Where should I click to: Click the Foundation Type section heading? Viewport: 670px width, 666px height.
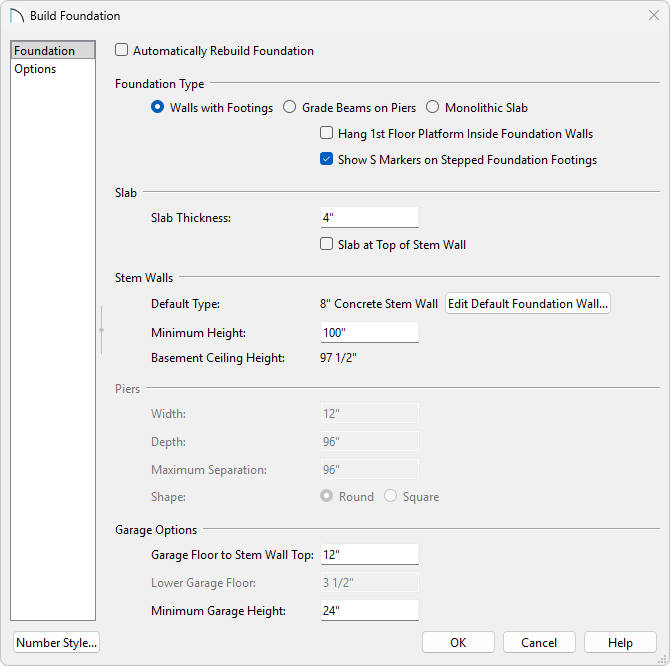pyautogui.click(x=159, y=84)
